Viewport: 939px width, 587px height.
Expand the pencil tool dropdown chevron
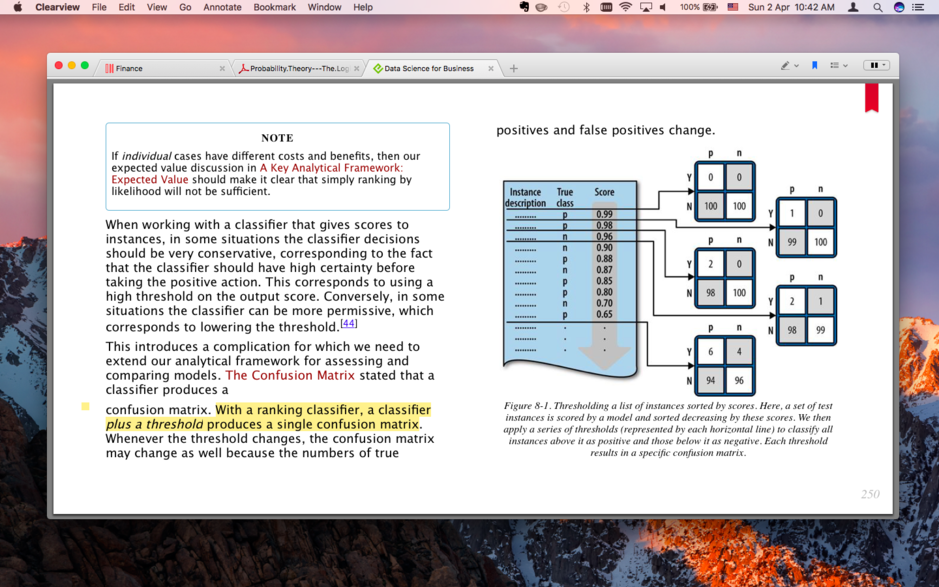(797, 65)
